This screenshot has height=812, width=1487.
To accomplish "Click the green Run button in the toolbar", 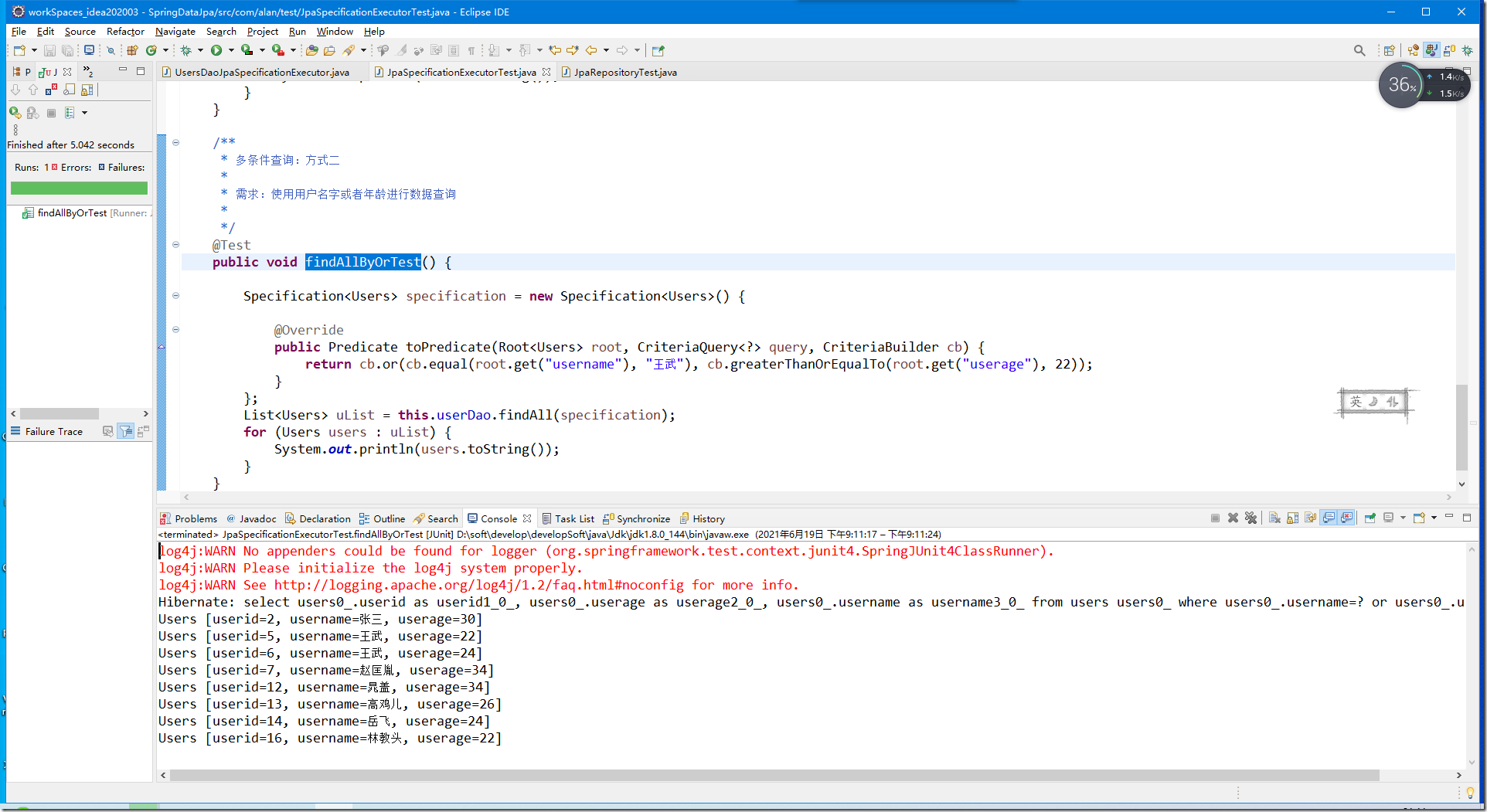I will click(x=216, y=50).
